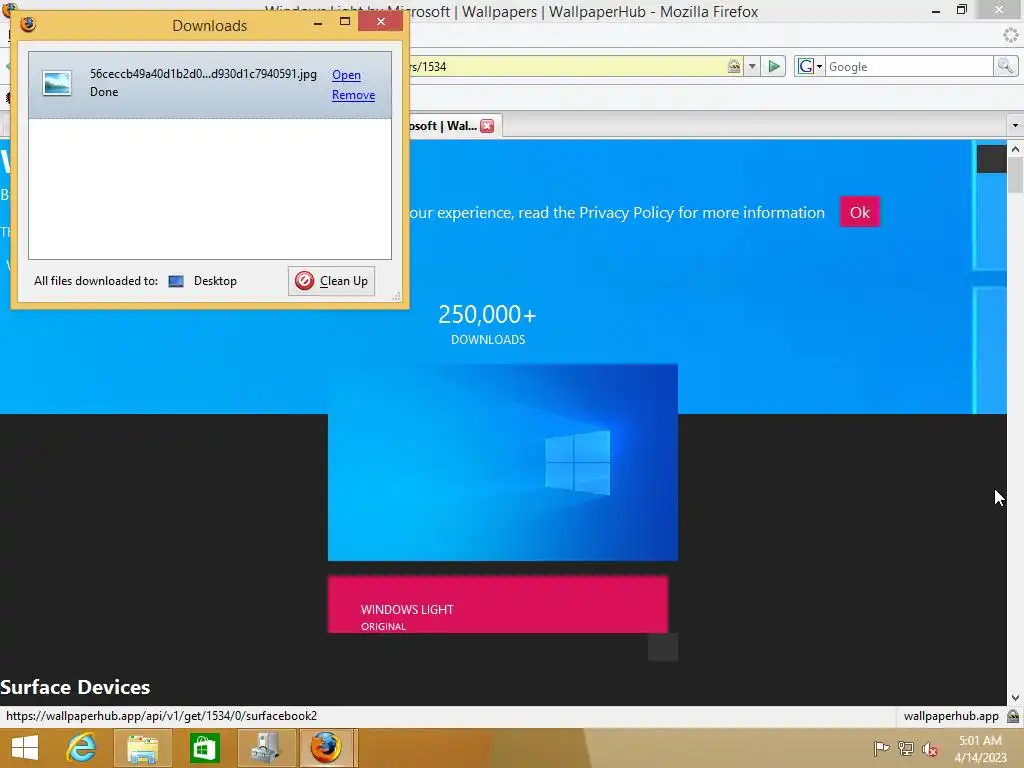Click the status bar security lock icon
The height and width of the screenshot is (768, 1024).
(x=1014, y=716)
